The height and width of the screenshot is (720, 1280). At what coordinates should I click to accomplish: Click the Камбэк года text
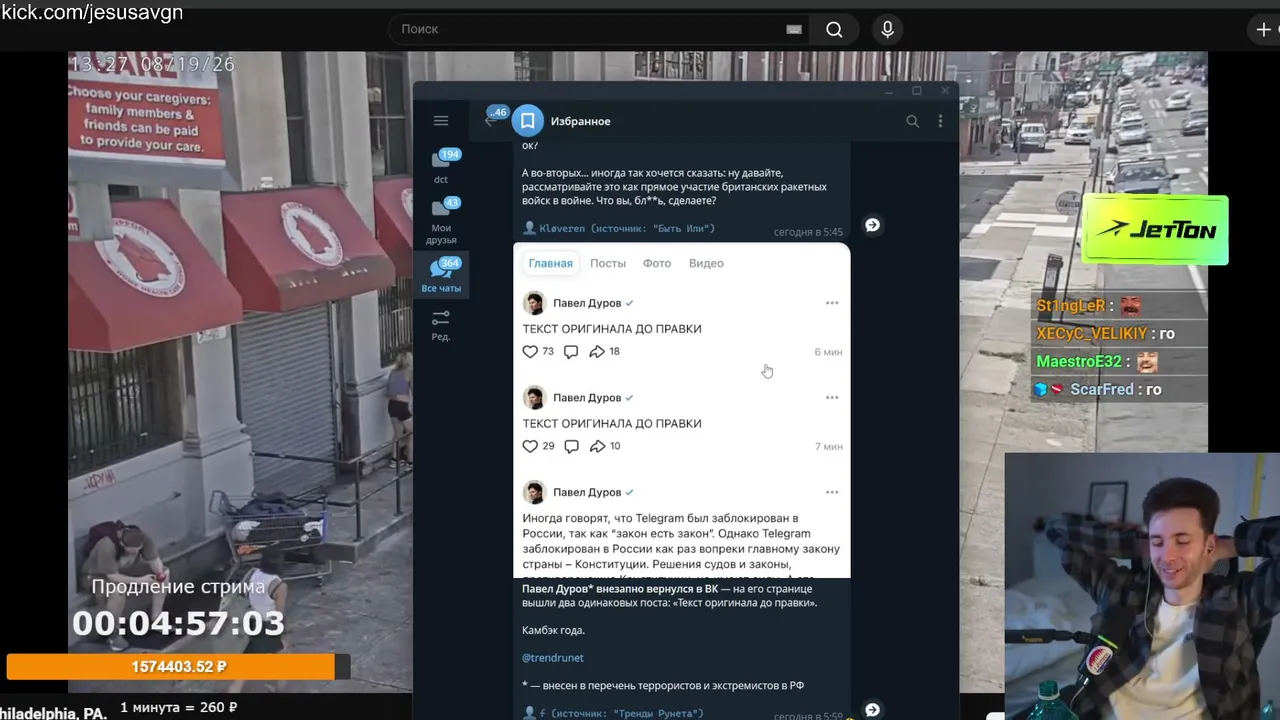click(x=553, y=631)
